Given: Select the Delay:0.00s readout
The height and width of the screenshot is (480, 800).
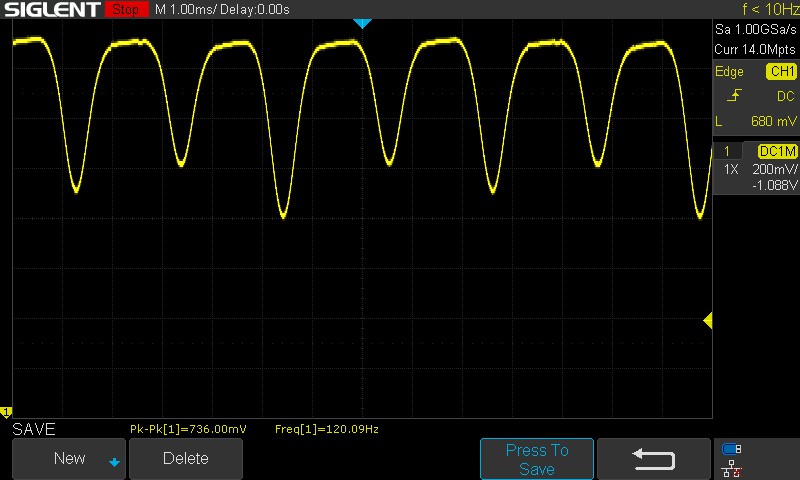Looking at the screenshot, I should click(x=255, y=9).
